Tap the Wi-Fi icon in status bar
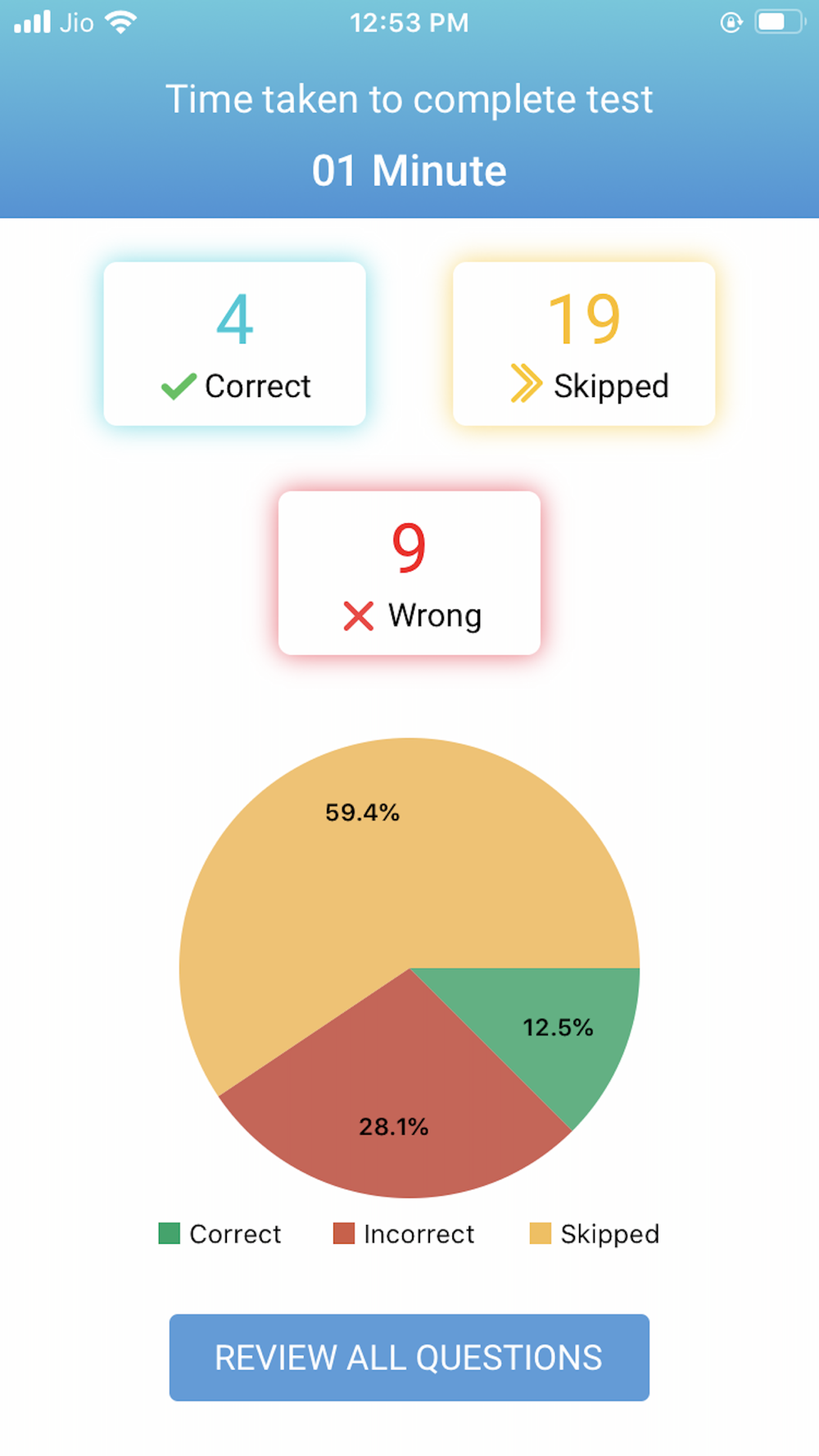 pos(121,22)
